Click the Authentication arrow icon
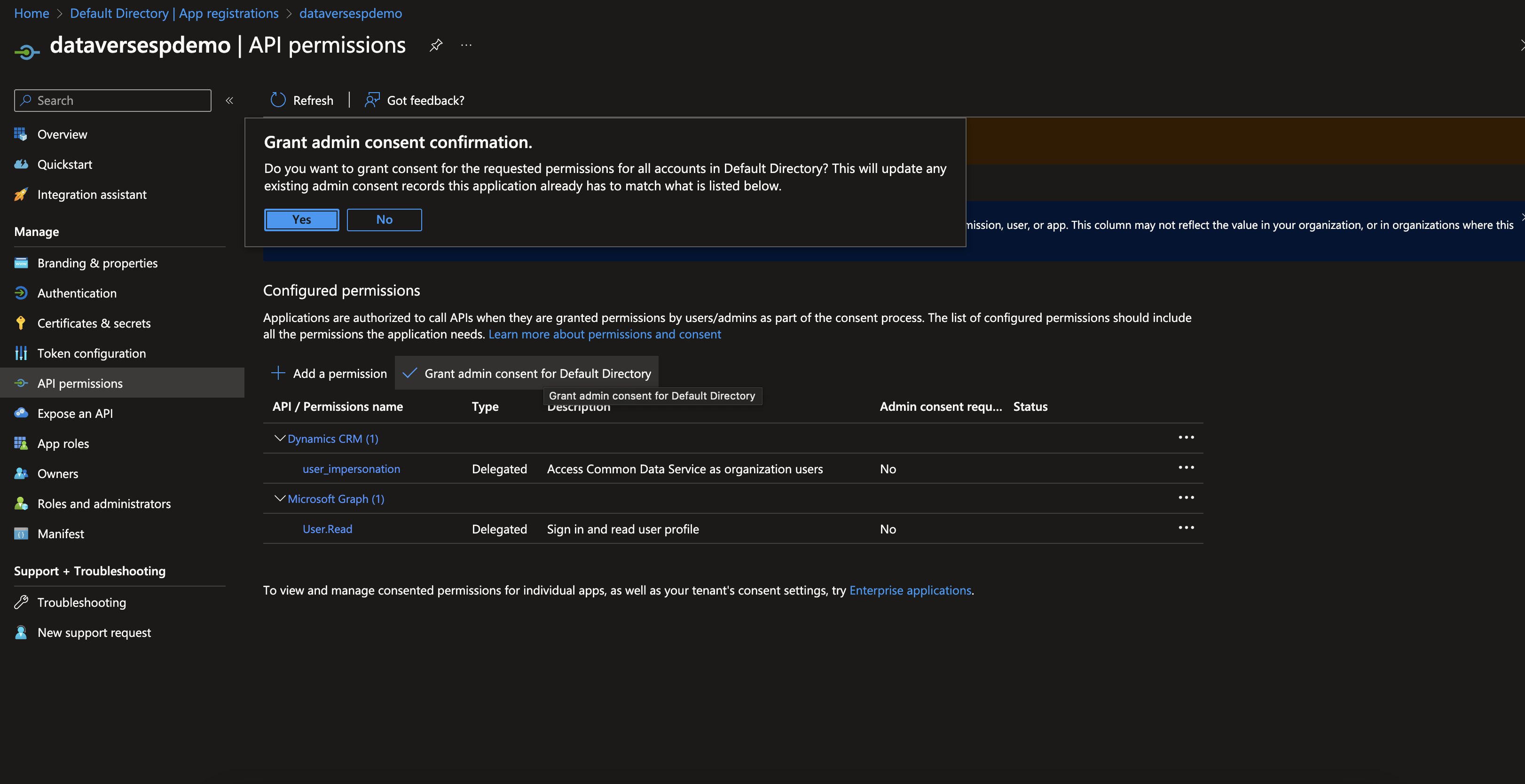This screenshot has height=784, width=1525. point(21,293)
